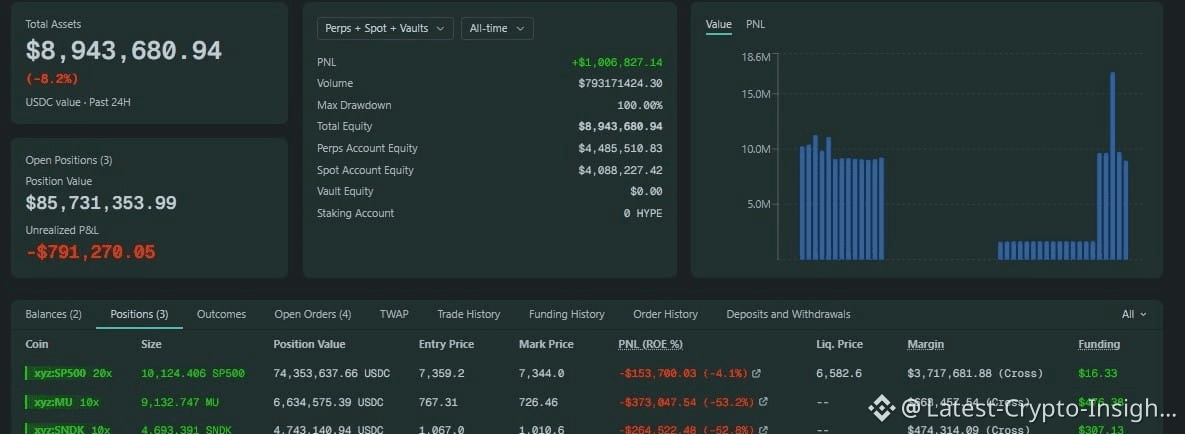Screen dimensions: 1185x434
Task: Click MU entry price 767.31
Action: [438, 402]
